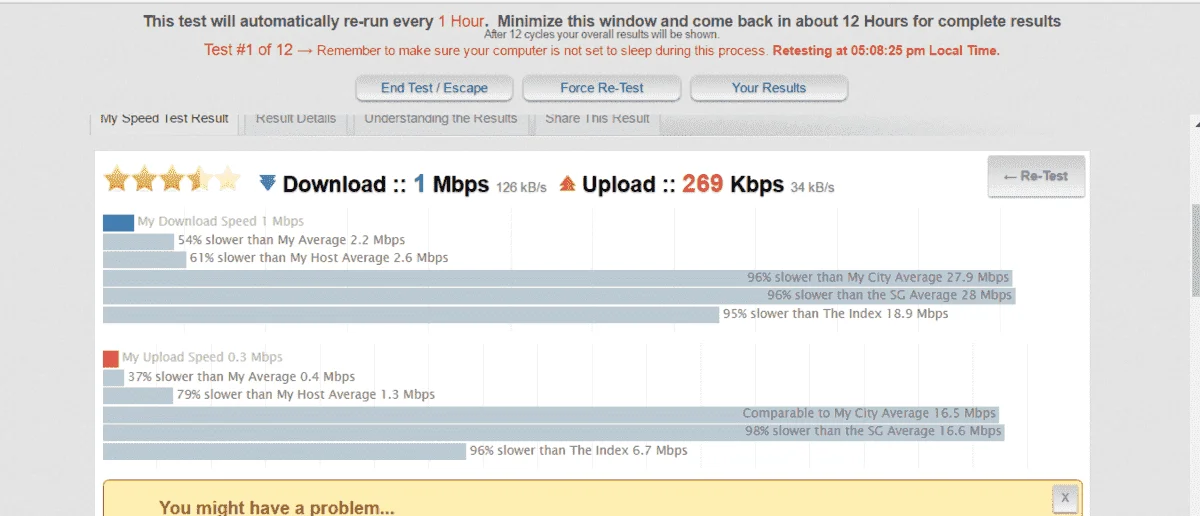Click the blue download arrow icon

click(267, 183)
